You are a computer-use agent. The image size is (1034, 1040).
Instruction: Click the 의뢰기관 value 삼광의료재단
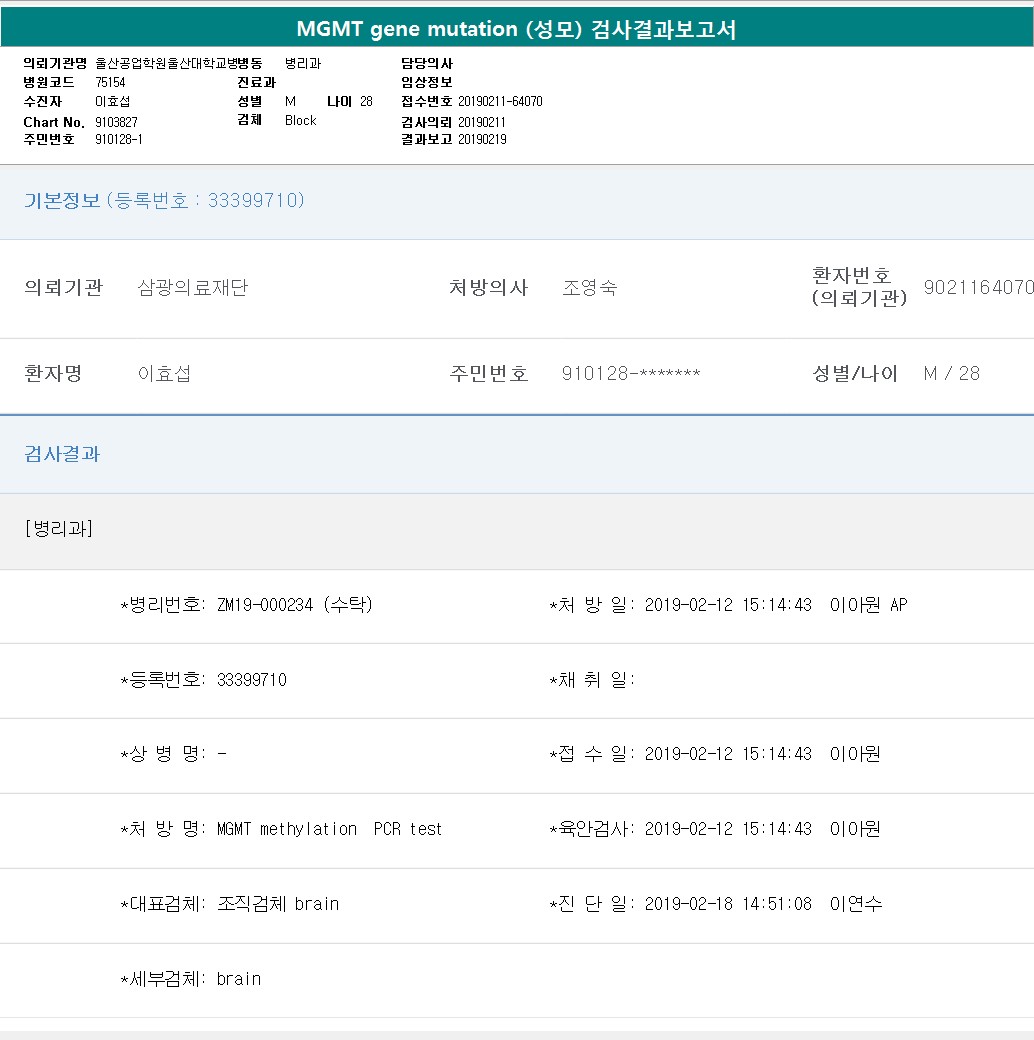click(x=192, y=288)
